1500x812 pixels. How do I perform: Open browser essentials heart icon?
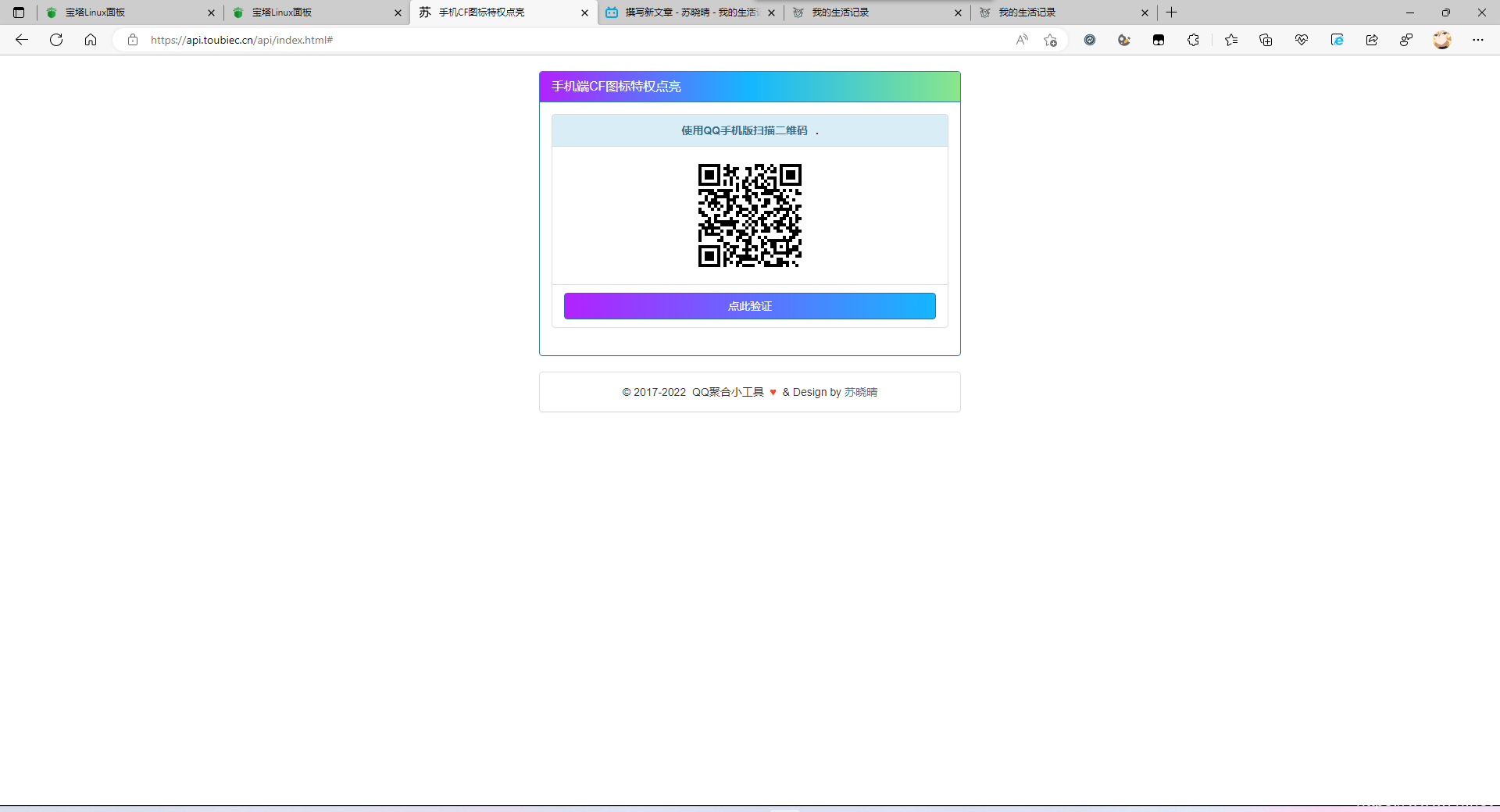(x=1301, y=40)
